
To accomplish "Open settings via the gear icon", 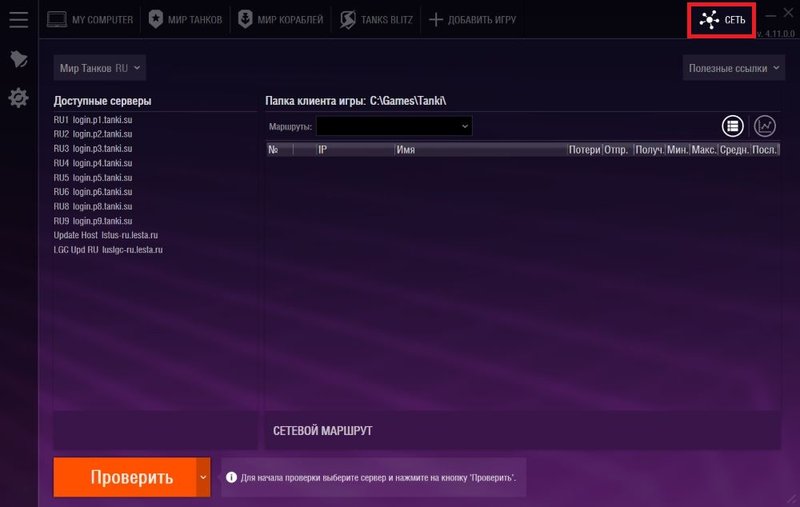I will point(18,98).
